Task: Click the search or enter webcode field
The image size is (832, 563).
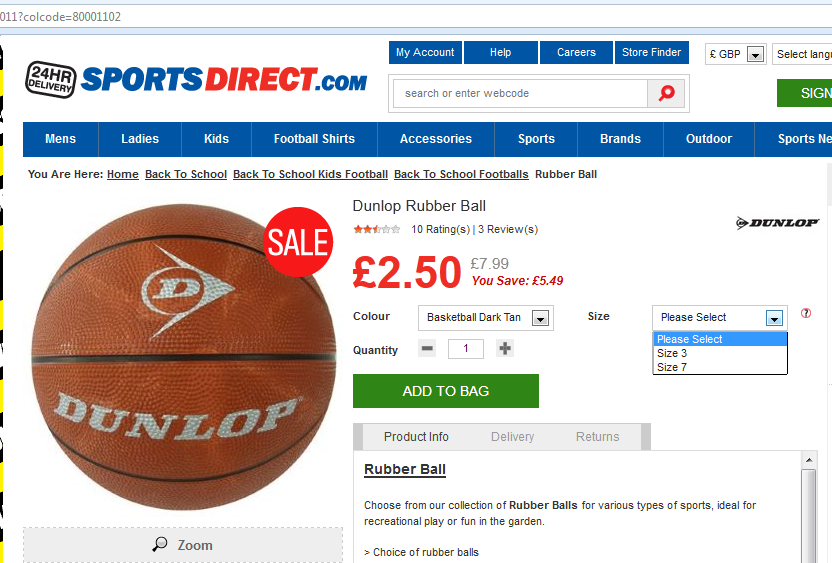Action: [520, 93]
